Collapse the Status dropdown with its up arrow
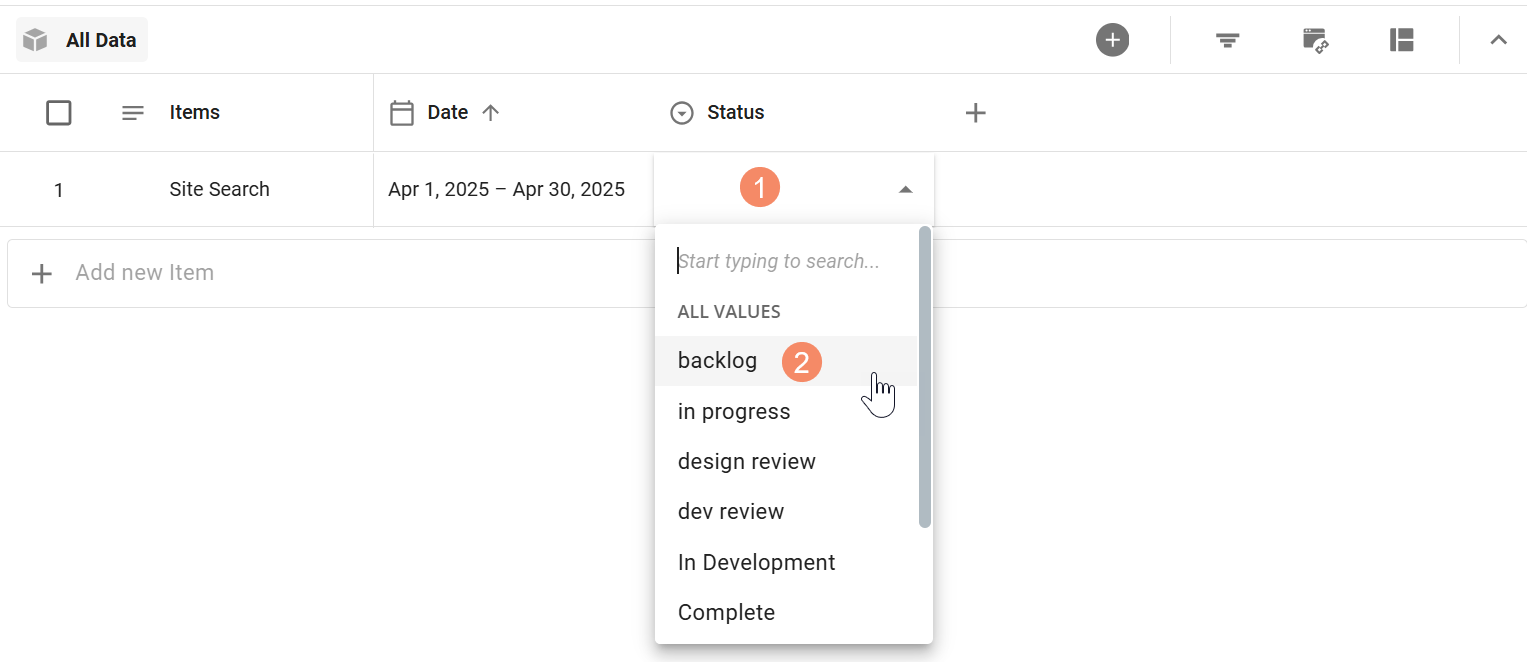Image resolution: width=1527 pixels, height=662 pixels. click(905, 188)
